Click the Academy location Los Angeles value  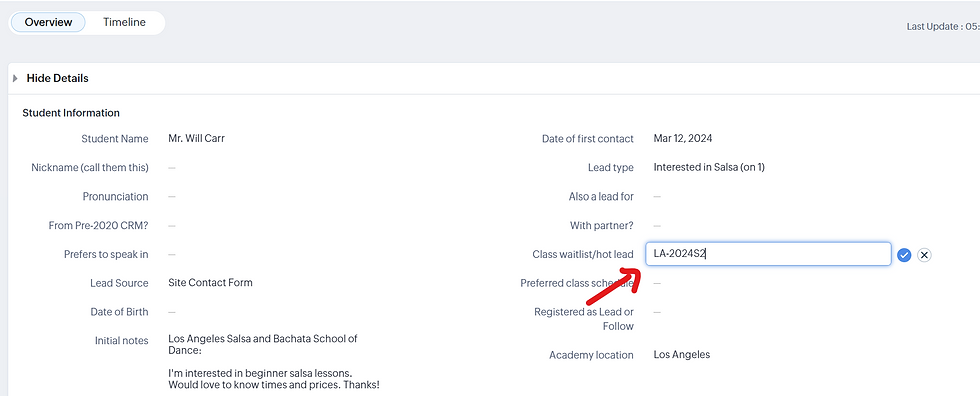click(682, 355)
